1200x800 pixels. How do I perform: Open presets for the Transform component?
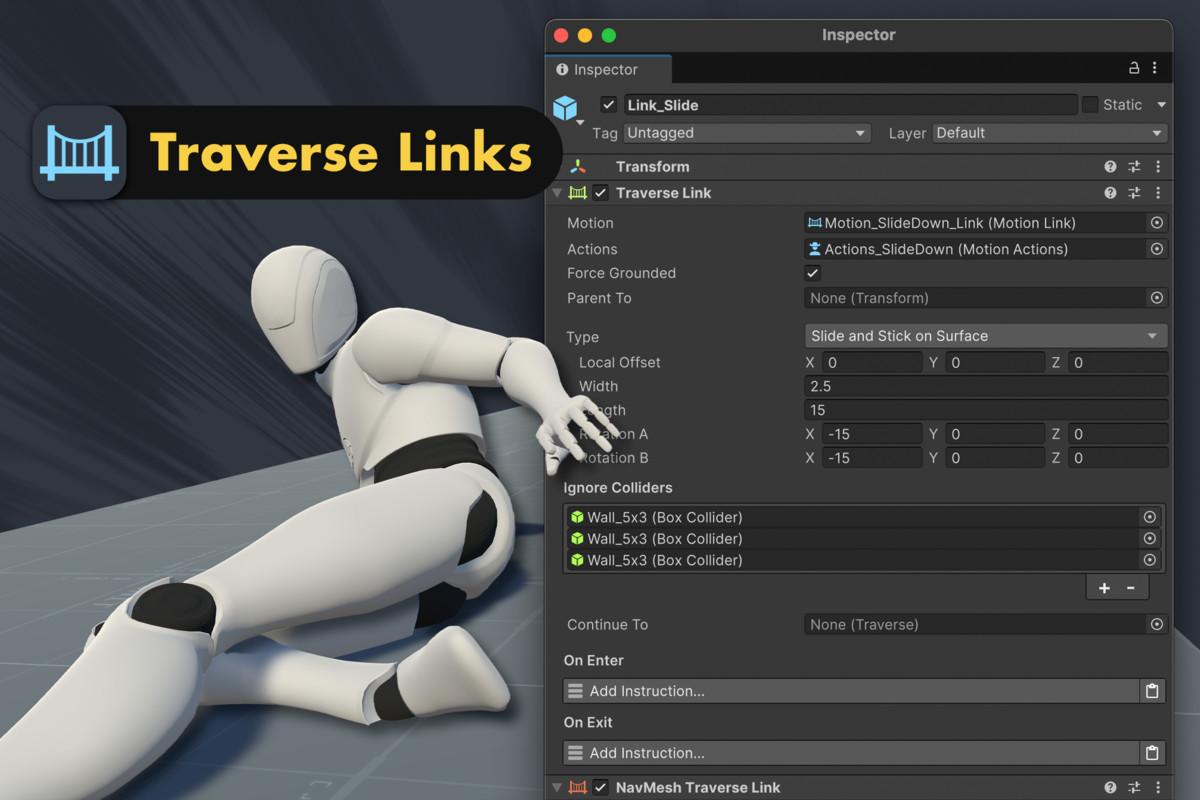click(x=1134, y=166)
